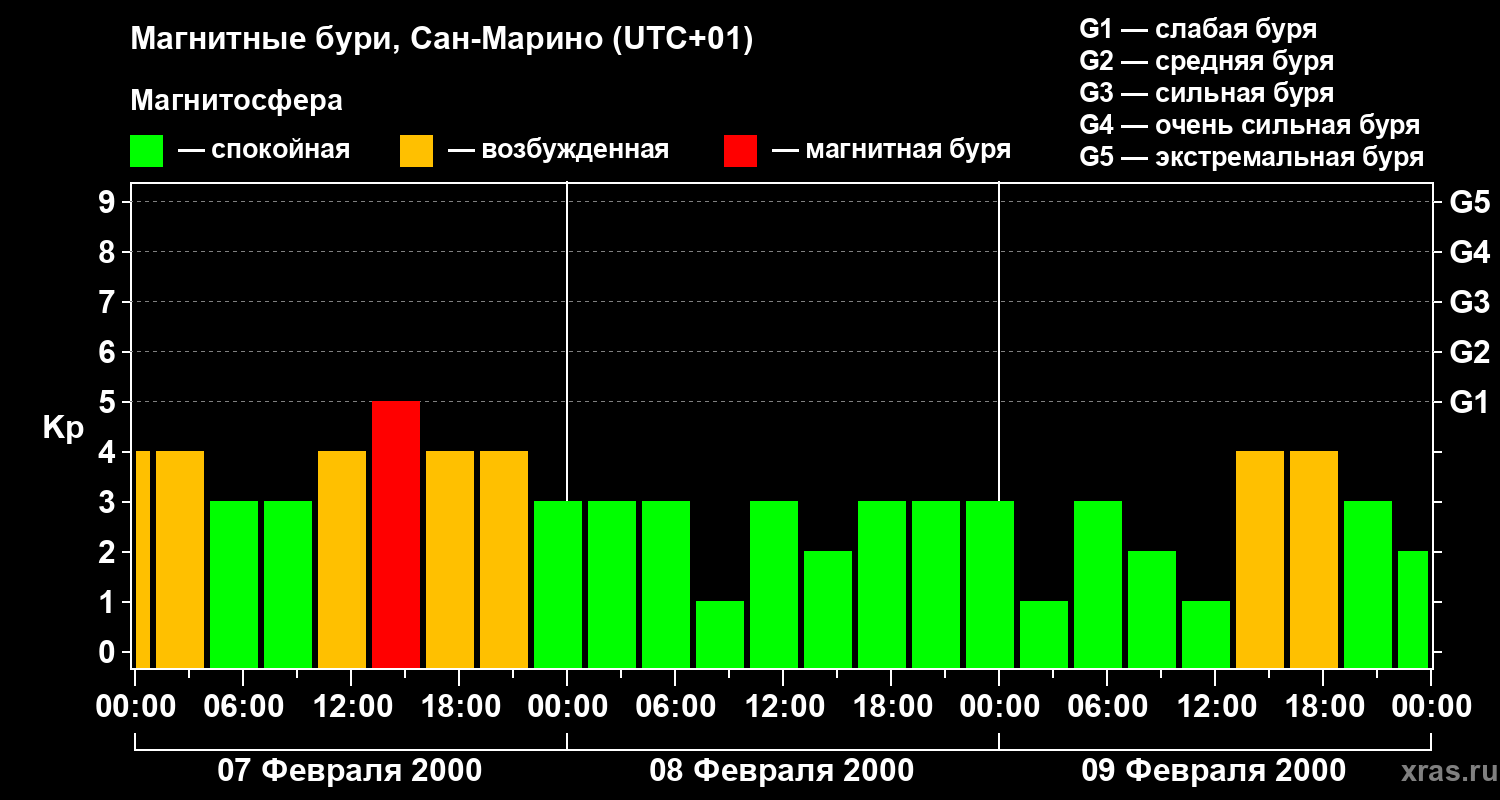Click the red Kp 5 storm bar
Screen dimensions: 1500x800
point(396,534)
